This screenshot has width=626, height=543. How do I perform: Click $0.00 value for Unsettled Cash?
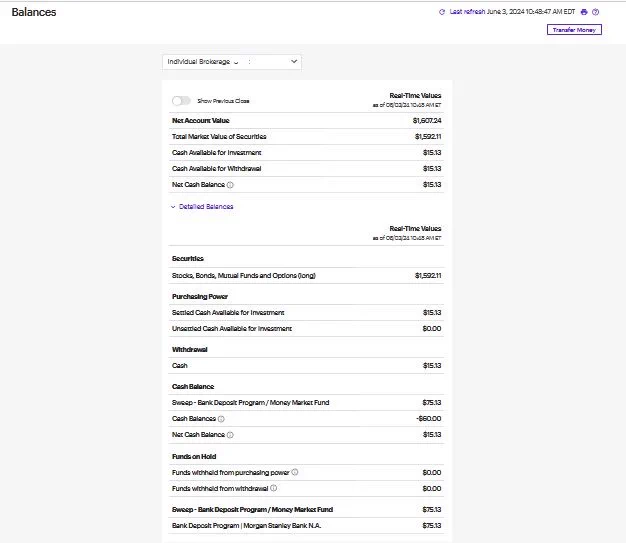(432, 329)
